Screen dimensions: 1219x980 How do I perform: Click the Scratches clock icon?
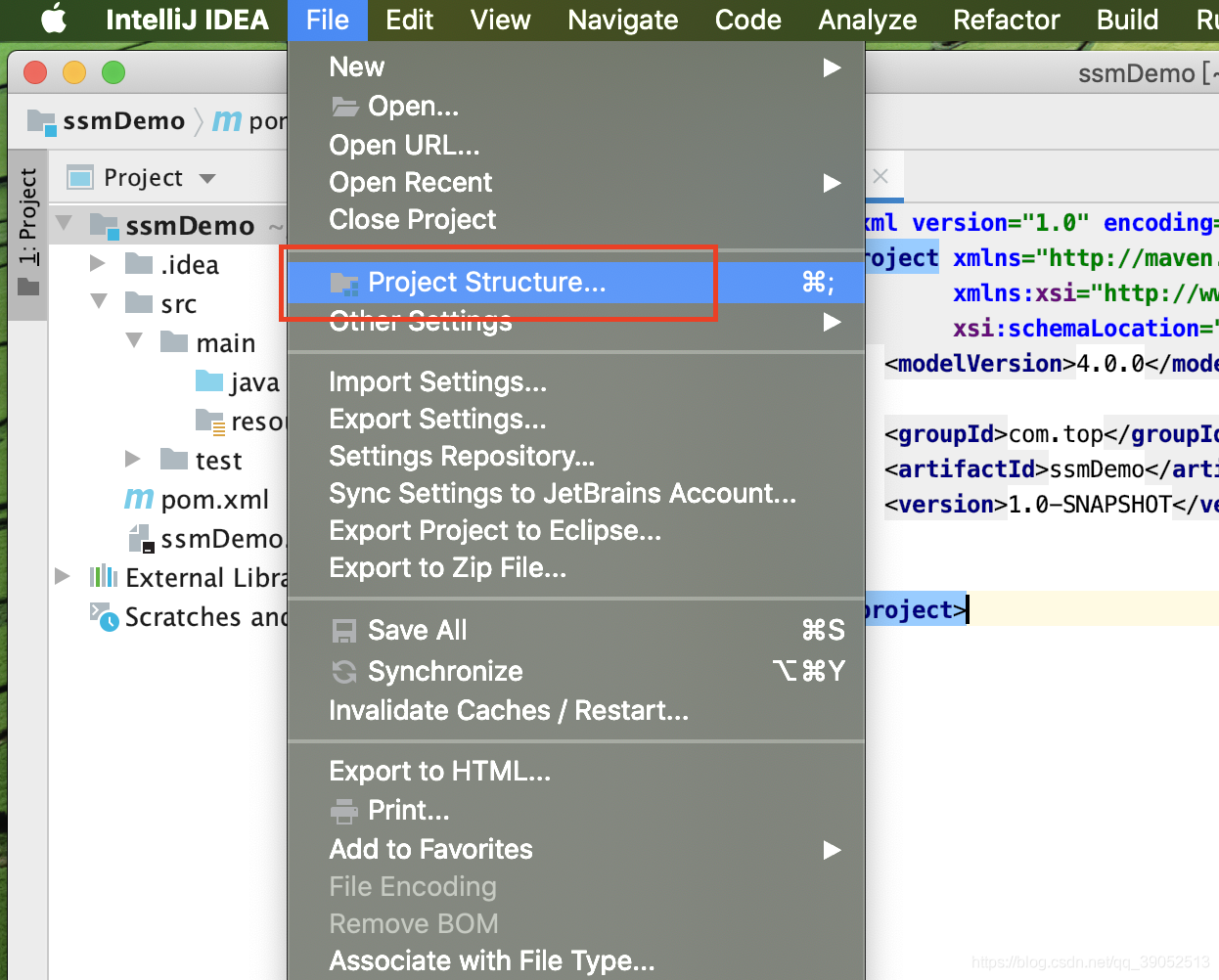[x=104, y=616]
